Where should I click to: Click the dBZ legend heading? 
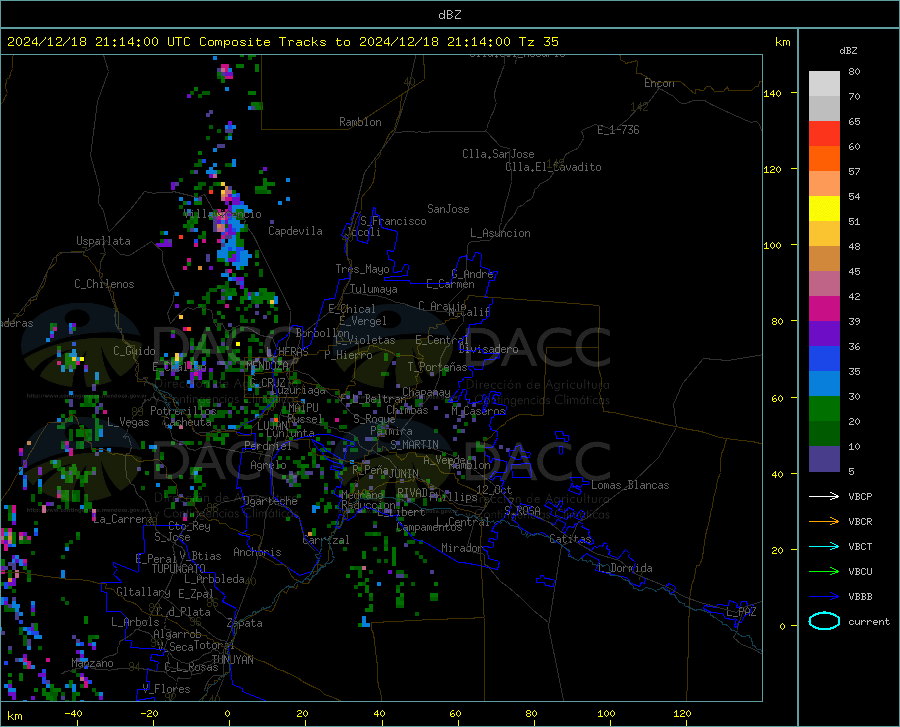(x=848, y=50)
